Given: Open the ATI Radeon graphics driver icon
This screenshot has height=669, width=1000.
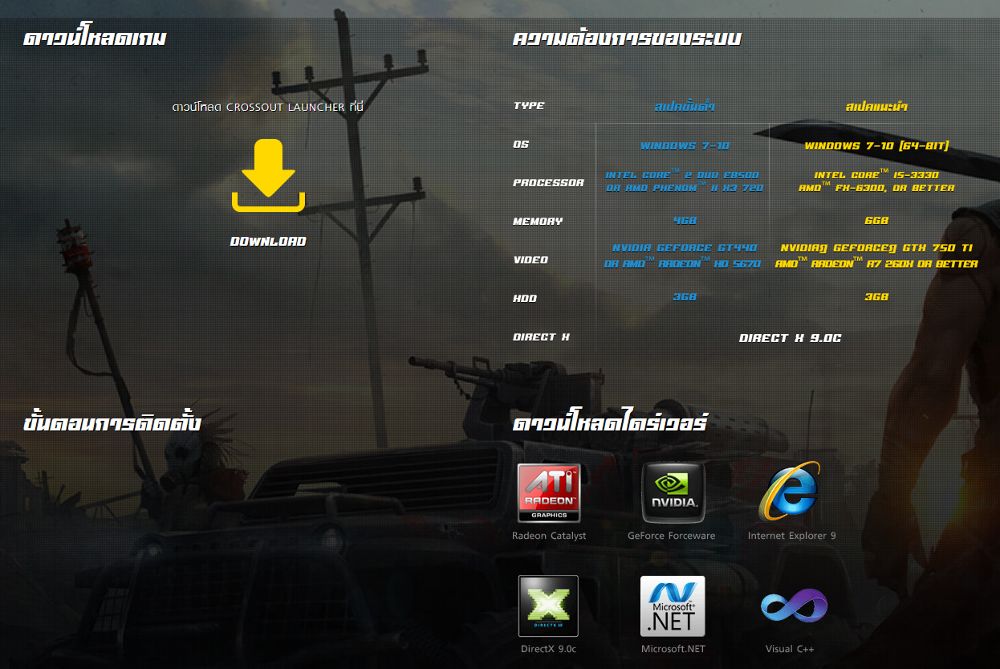Looking at the screenshot, I should (x=548, y=492).
